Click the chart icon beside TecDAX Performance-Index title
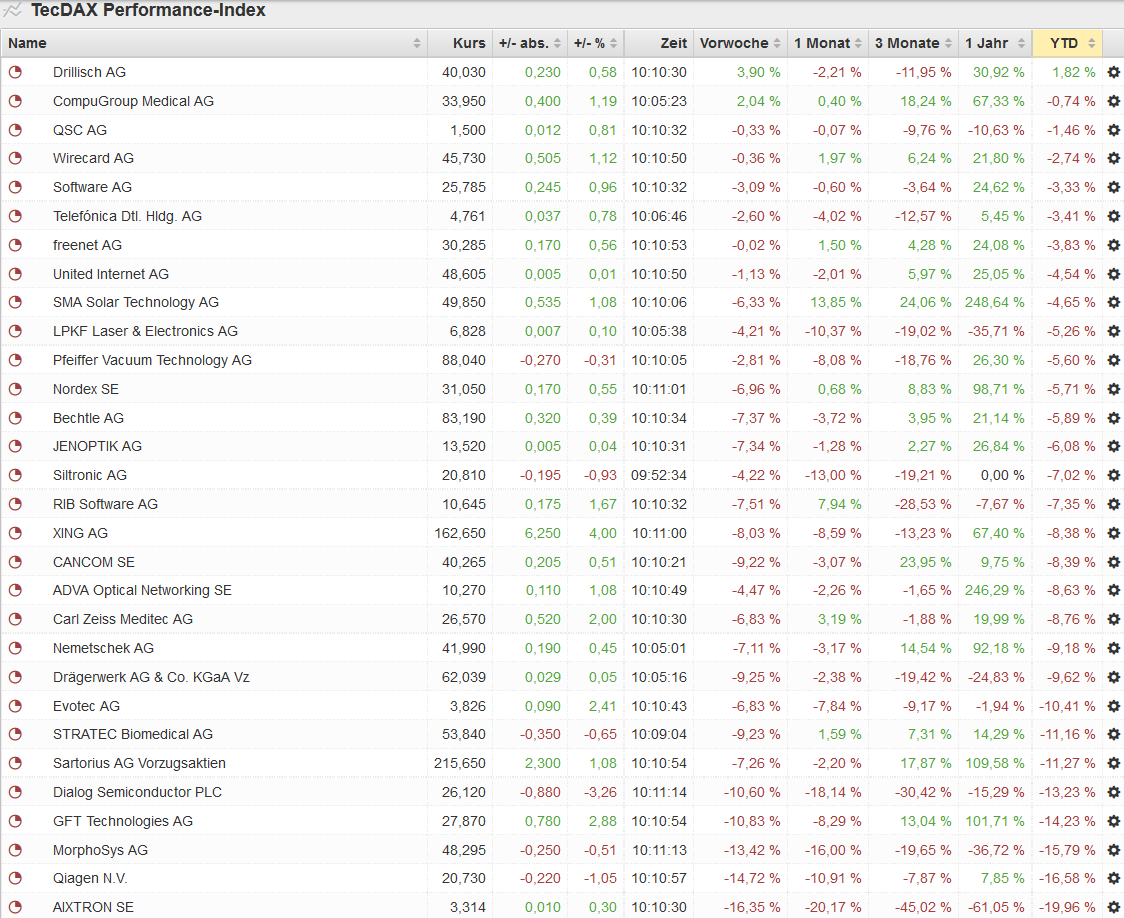The height and width of the screenshot is (918, 1124). point(13,10)
